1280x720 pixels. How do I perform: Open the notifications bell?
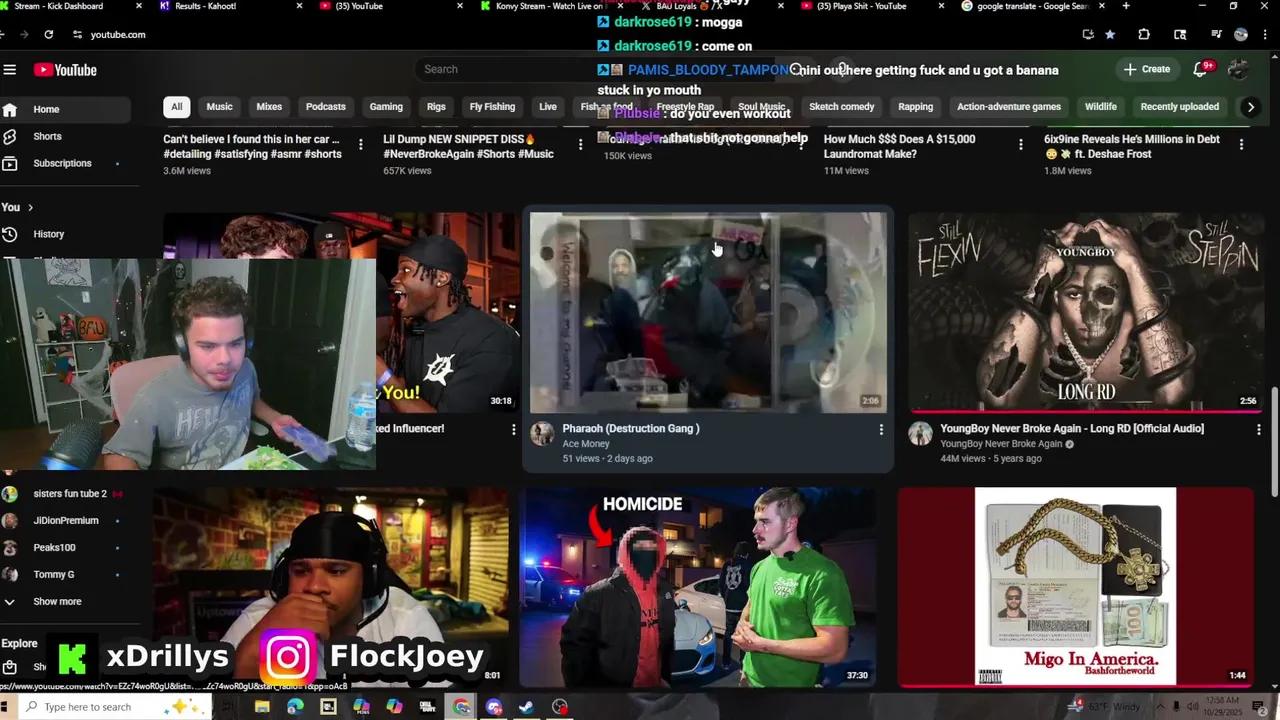(1201, 69)
